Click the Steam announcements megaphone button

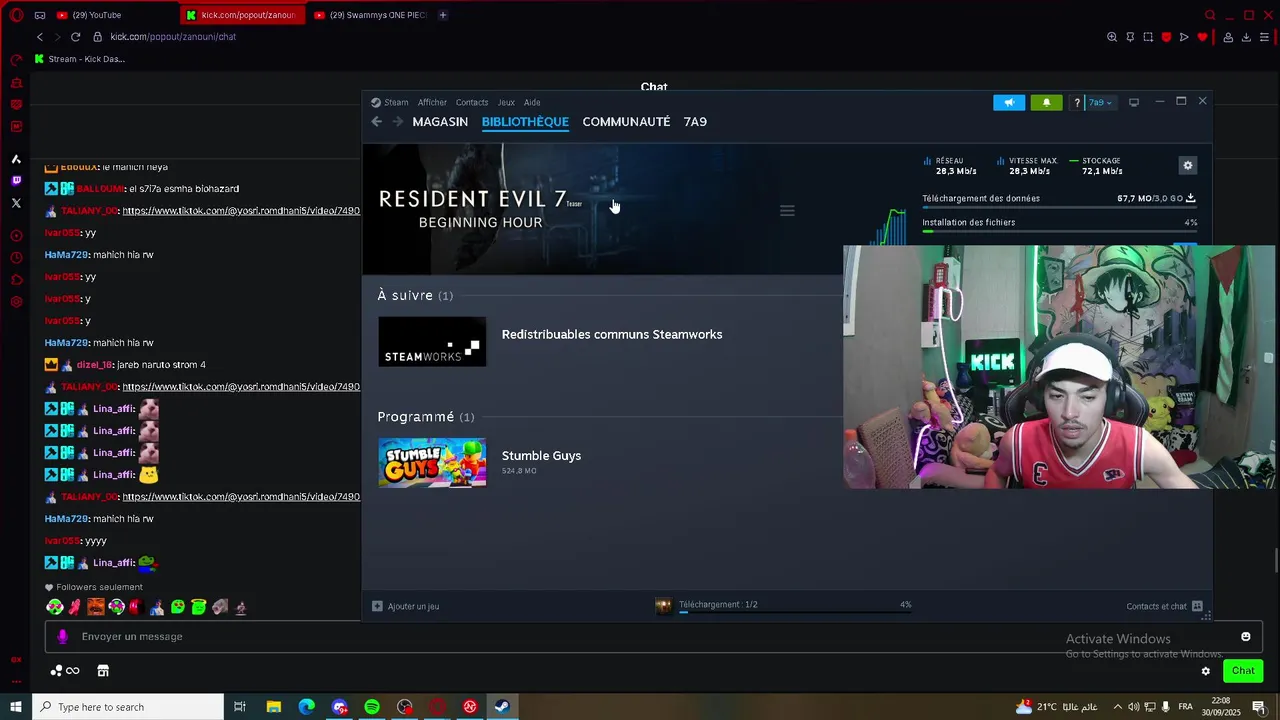tap(1009, 102)
